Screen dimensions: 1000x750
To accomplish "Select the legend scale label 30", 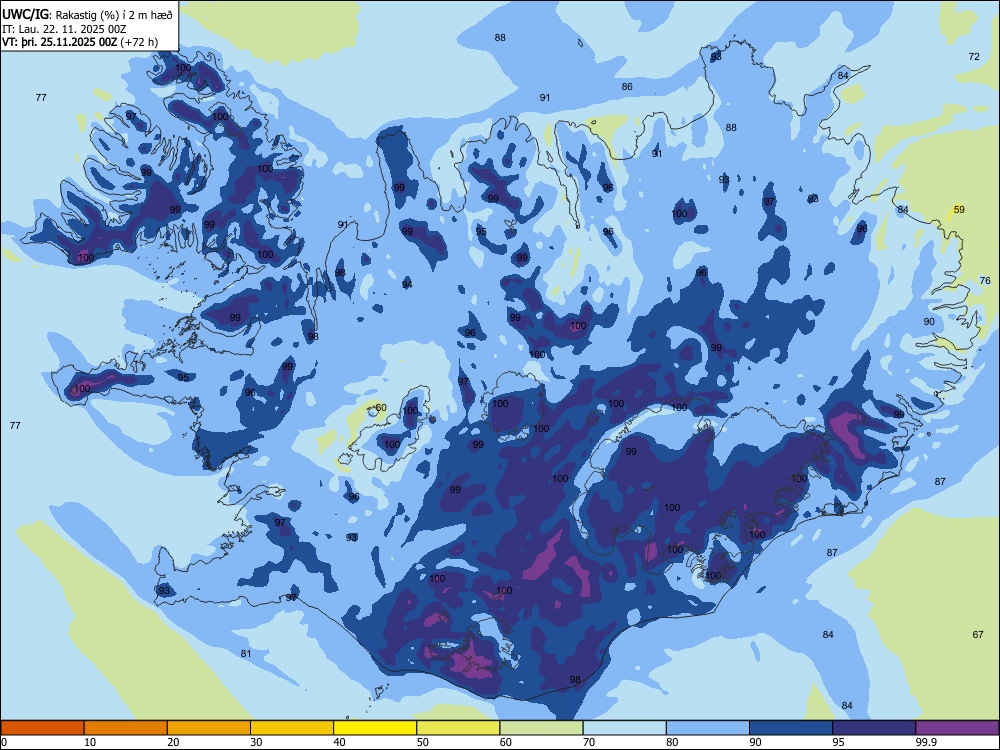I will pos(256,742).
